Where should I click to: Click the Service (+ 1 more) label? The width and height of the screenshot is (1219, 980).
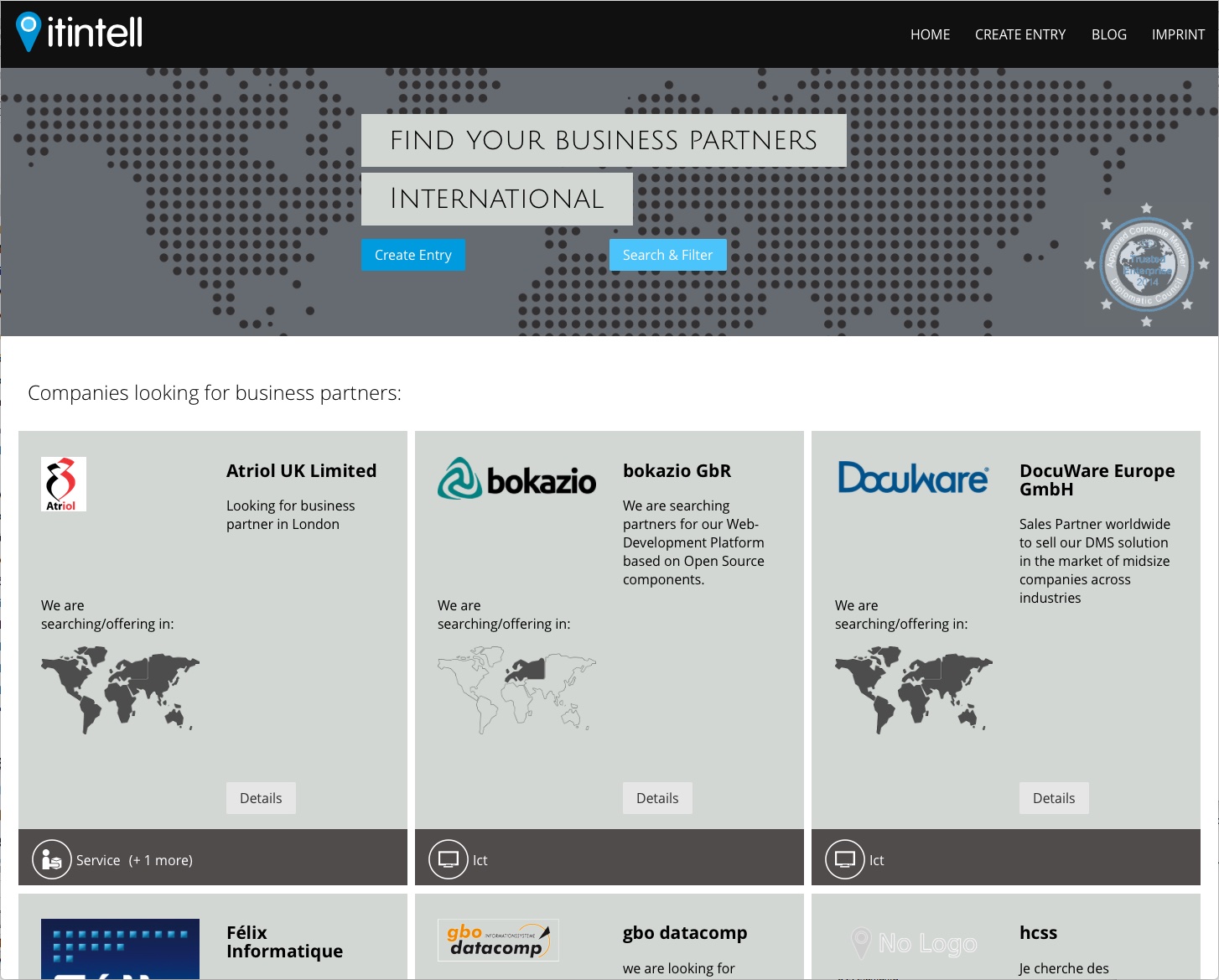coord(134,860)
